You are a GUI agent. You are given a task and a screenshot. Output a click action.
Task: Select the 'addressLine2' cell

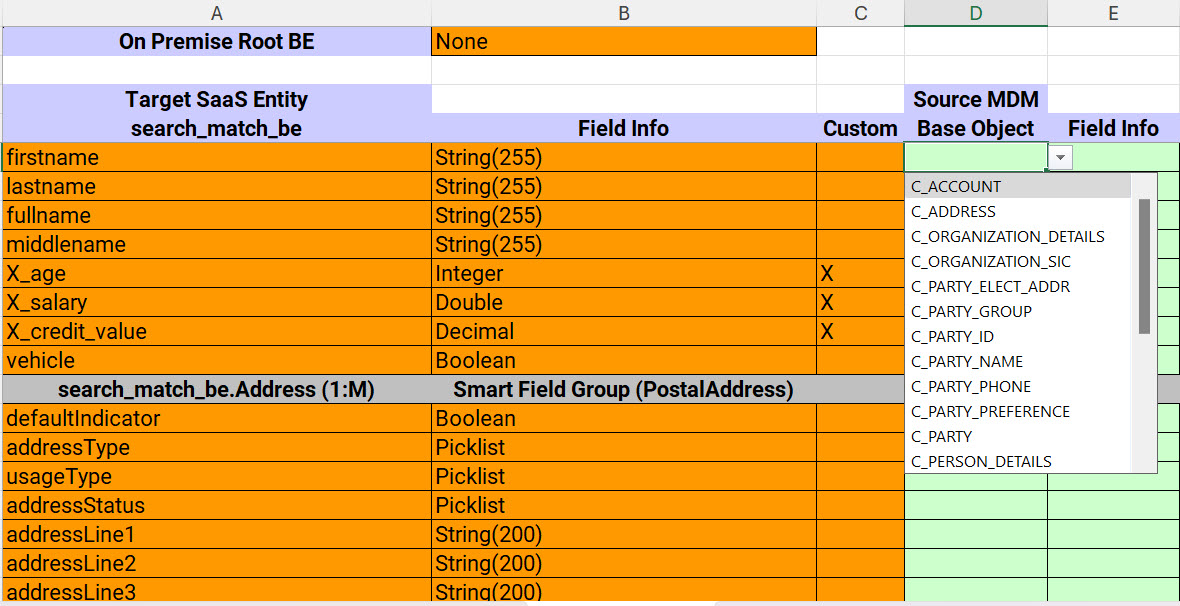click(217, 563)
